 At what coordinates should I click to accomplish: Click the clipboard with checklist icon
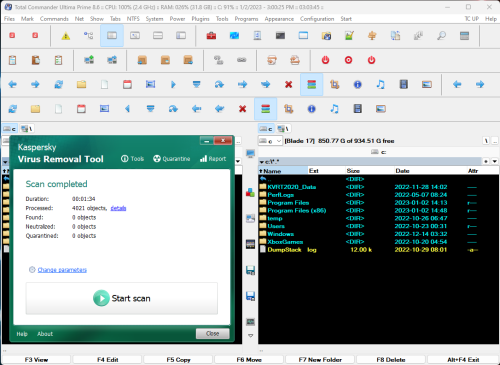58,60
